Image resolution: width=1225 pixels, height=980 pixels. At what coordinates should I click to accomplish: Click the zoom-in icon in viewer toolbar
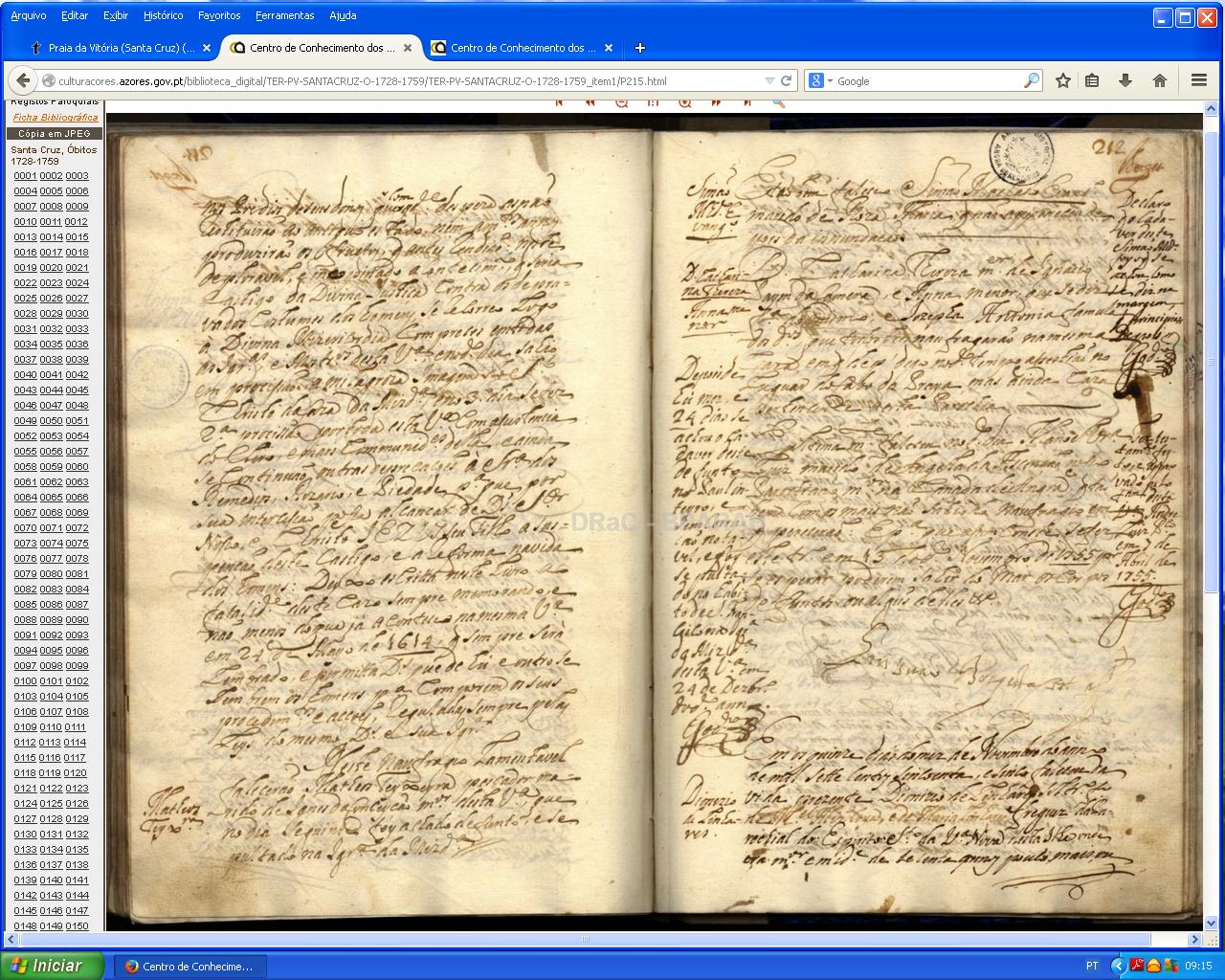685,102
